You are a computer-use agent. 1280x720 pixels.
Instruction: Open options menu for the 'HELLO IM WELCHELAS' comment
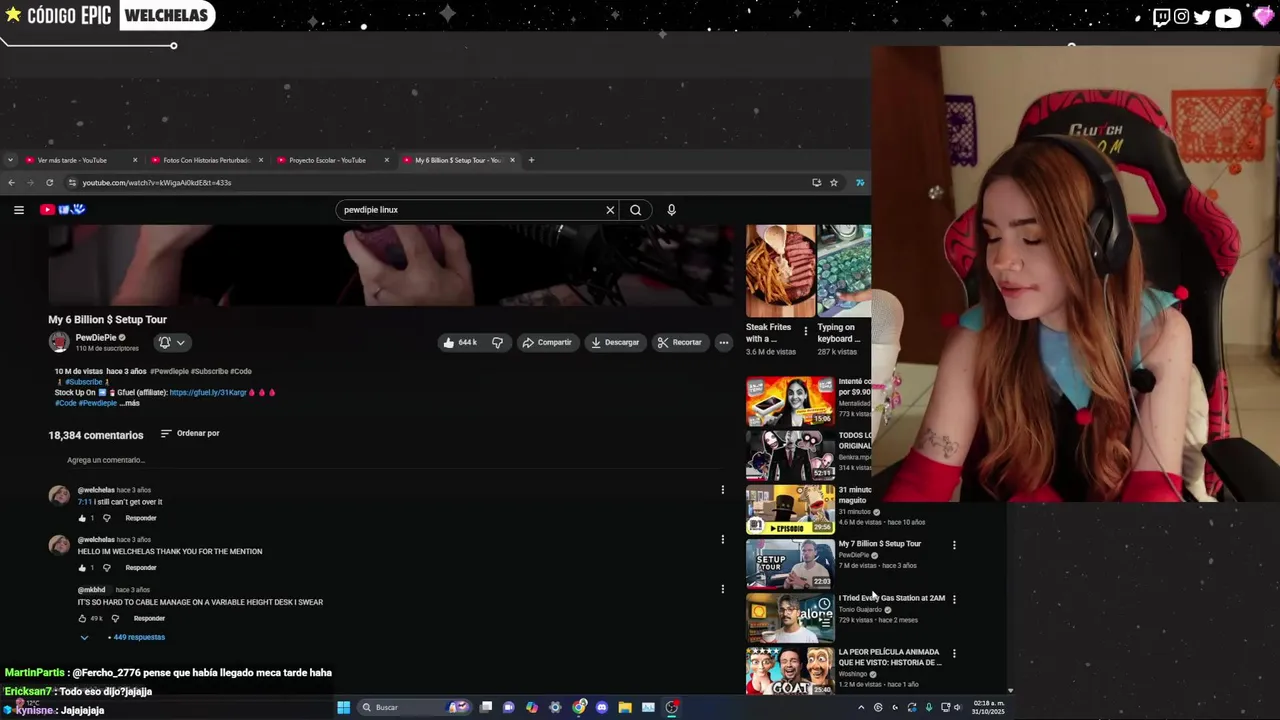[x=722, y=540]
